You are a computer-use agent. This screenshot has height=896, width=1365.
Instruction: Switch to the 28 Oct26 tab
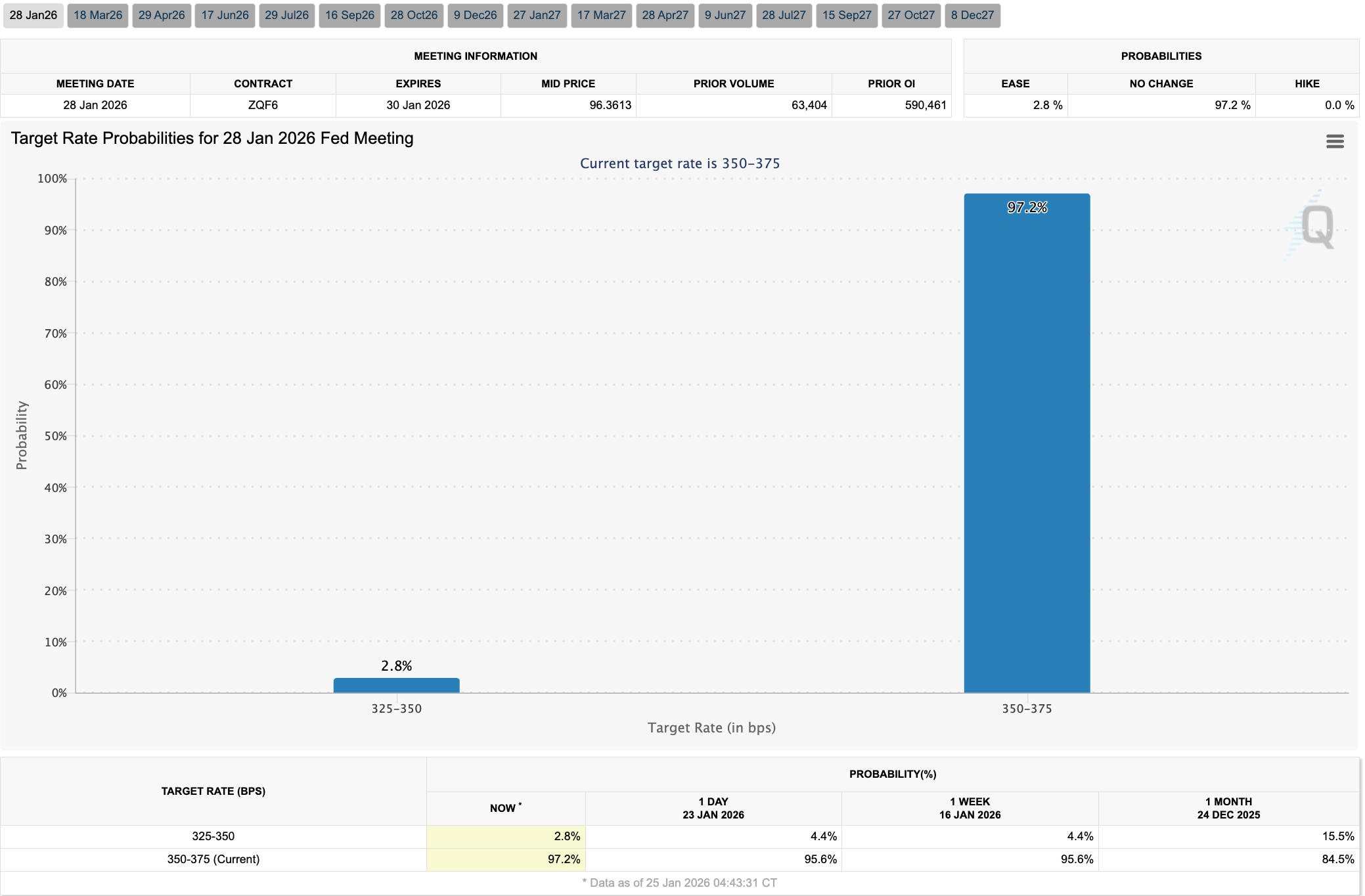coord(414,15)
